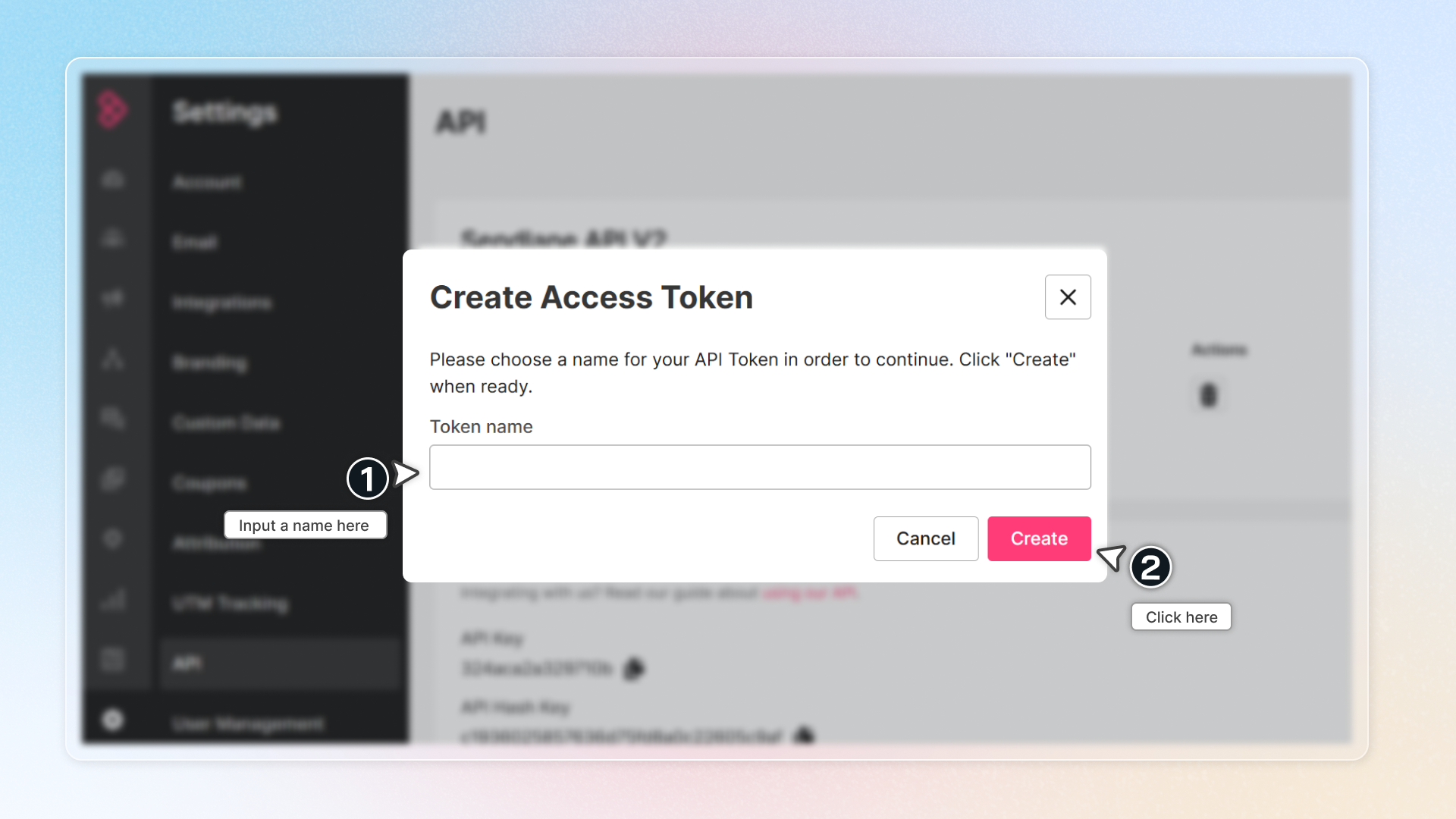Select Branding in the Settings menu
The image size is (1456, 819).
tap(209, 362)
